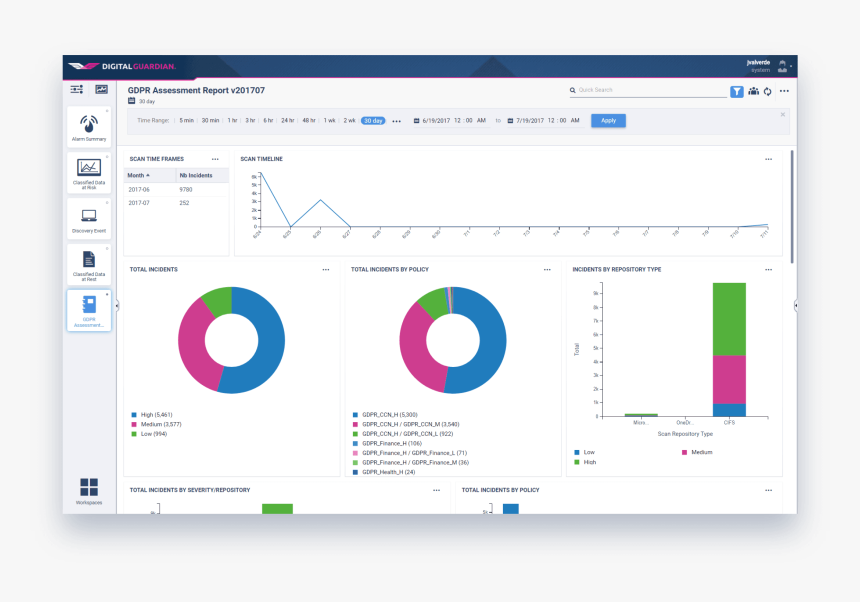The image size is (860, 602).
Task: Select the 24 hr time range
Action: (287, 121)
